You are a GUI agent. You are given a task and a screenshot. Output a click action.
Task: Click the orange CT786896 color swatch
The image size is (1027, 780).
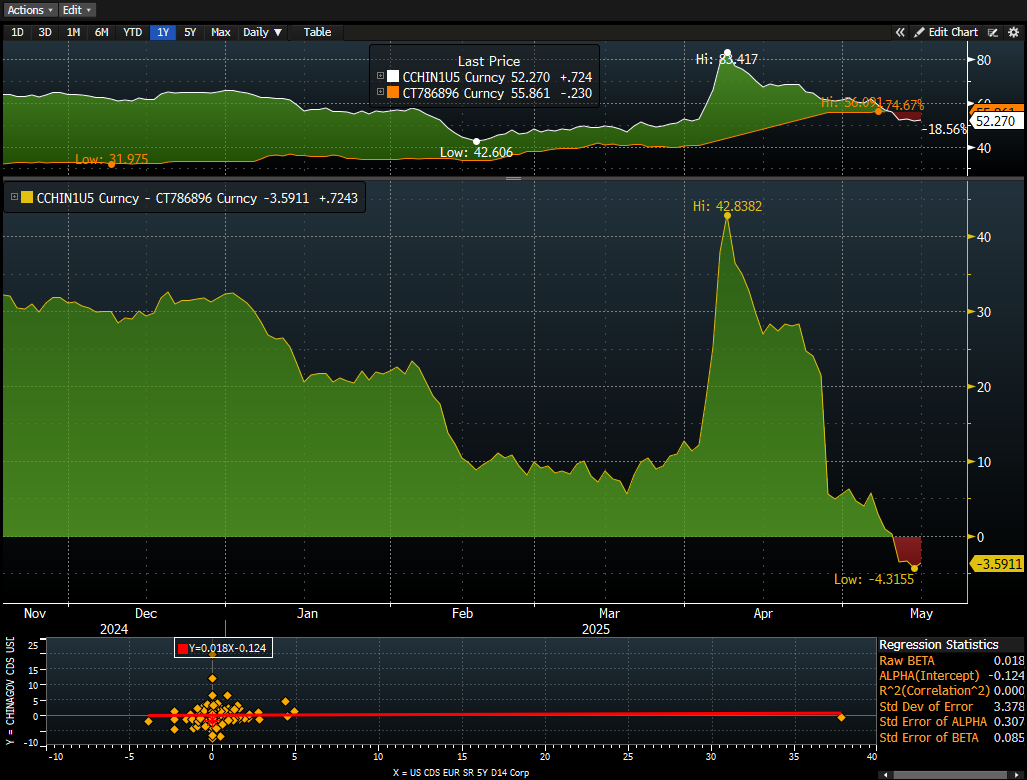(x=394, y=93)
